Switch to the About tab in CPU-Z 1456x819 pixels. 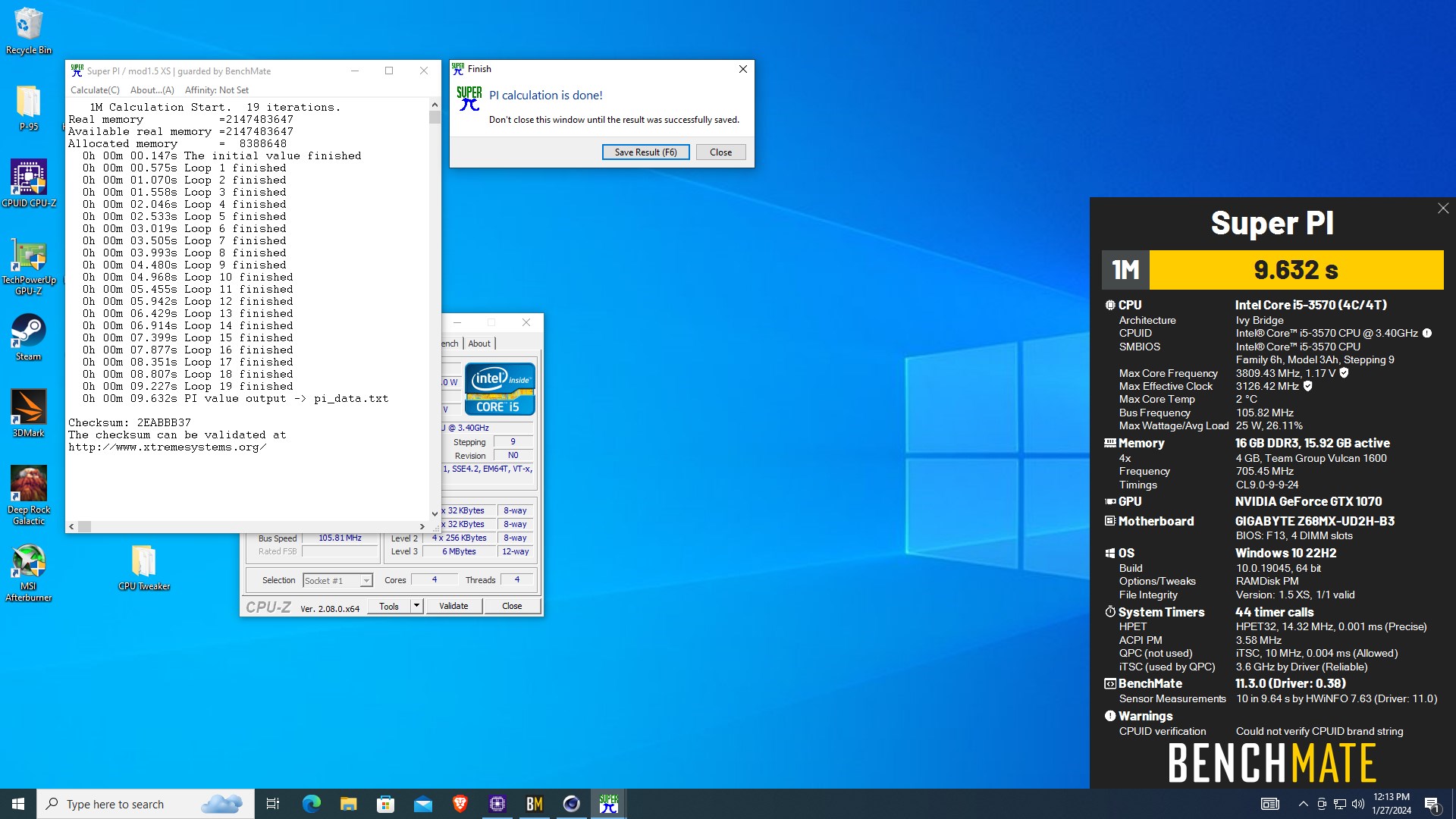click(x=479, y=344)
